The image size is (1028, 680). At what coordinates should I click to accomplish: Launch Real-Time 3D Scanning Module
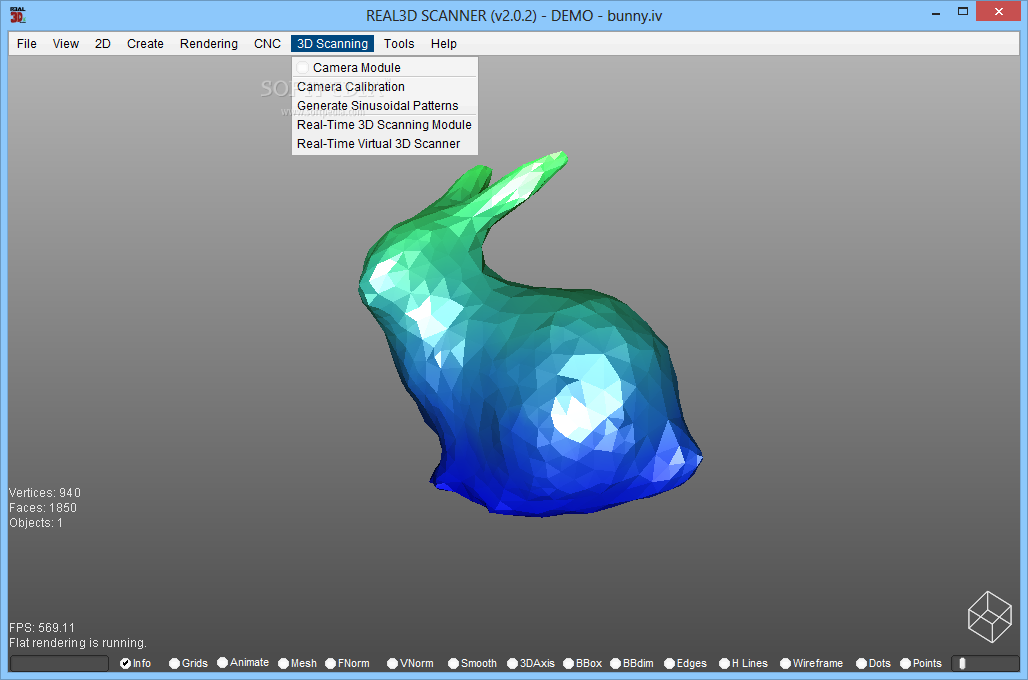(x=385, y=125)
